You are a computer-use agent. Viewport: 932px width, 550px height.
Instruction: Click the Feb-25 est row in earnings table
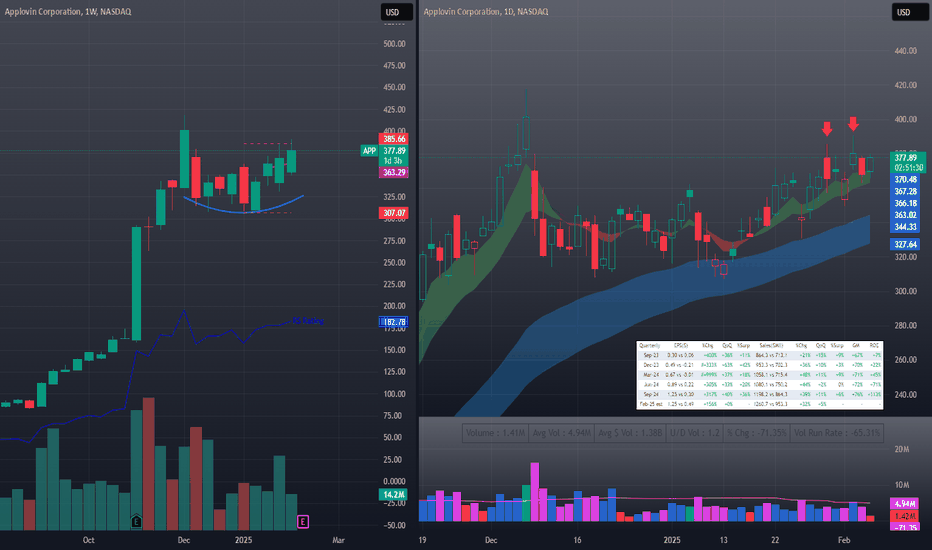point(760,404)
